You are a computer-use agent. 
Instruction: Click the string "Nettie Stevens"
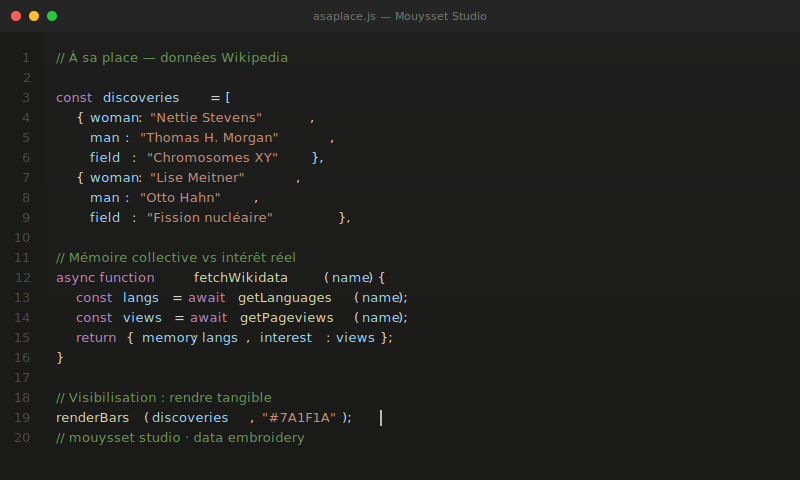coord(206,118)
